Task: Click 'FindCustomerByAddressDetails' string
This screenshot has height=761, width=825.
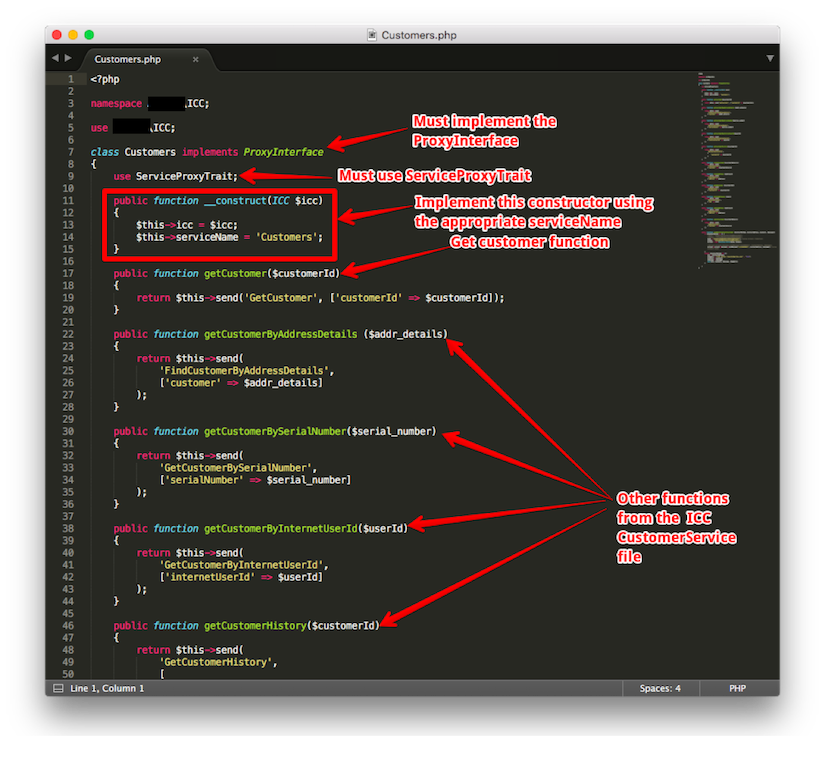Action: 245,371
